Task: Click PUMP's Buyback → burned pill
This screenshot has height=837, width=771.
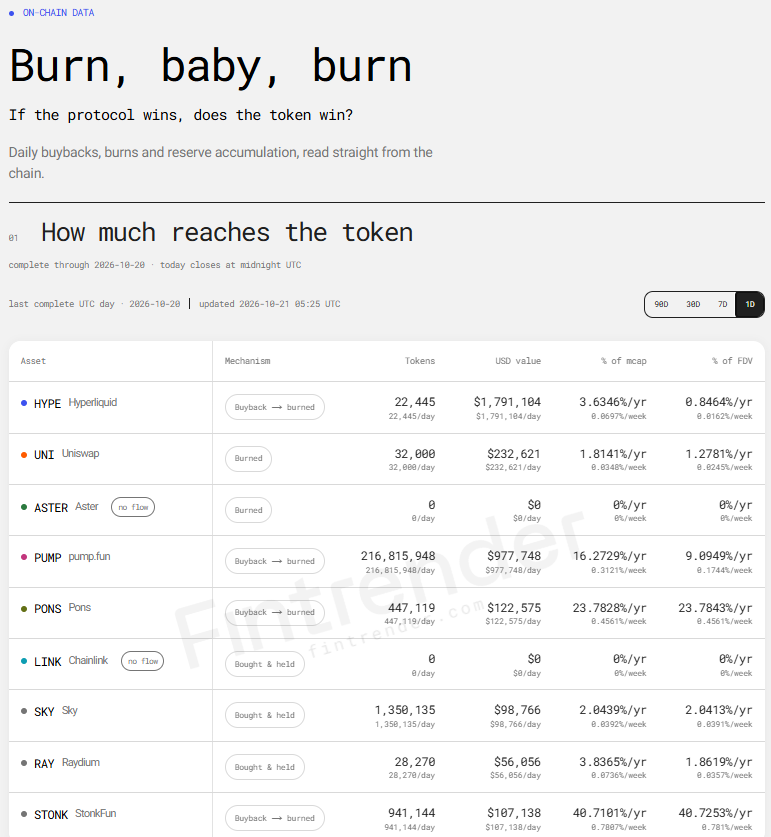Action: point(274,562)
